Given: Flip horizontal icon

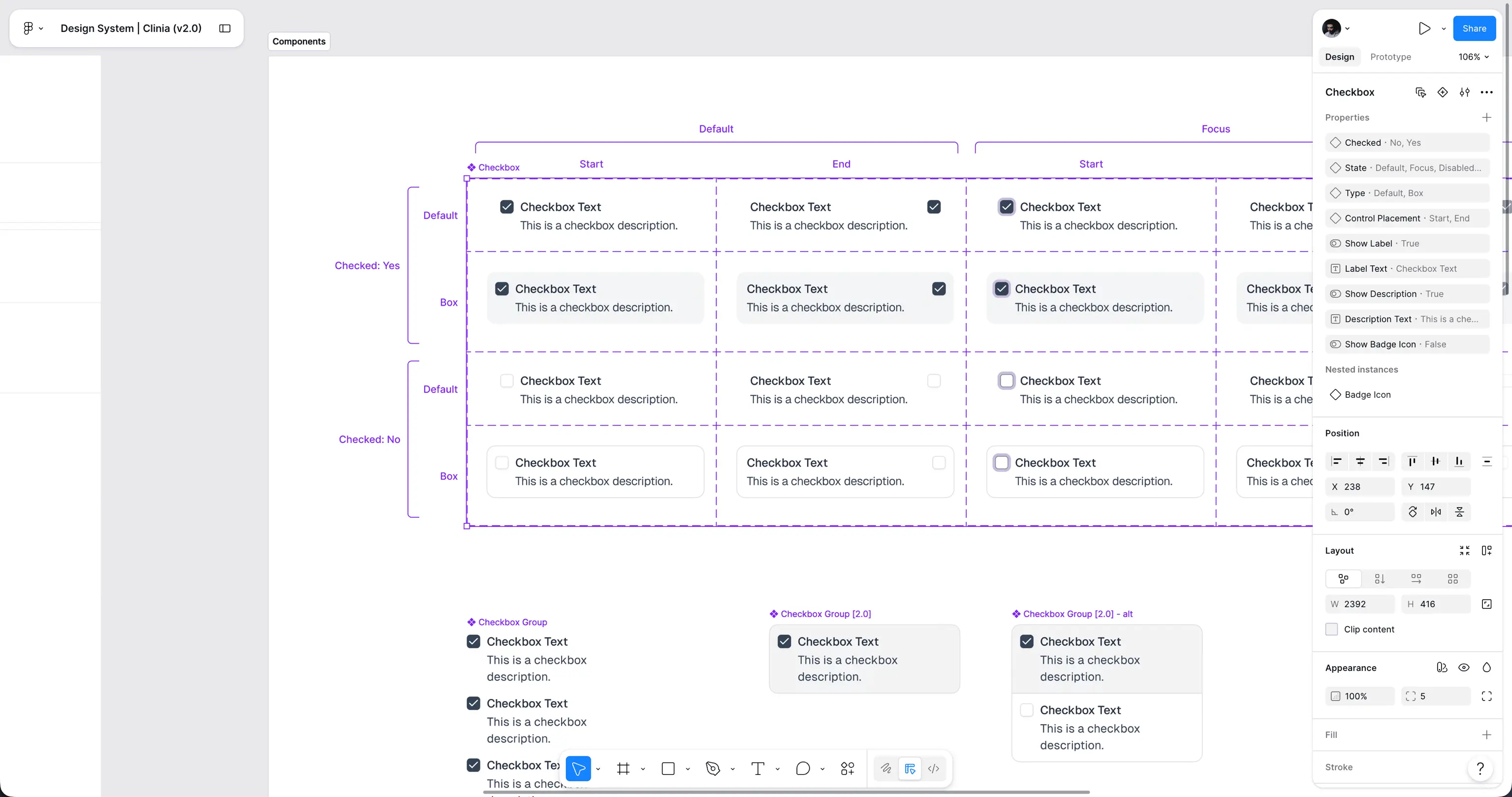Looking at the screenshot, I should (1436, 512).
